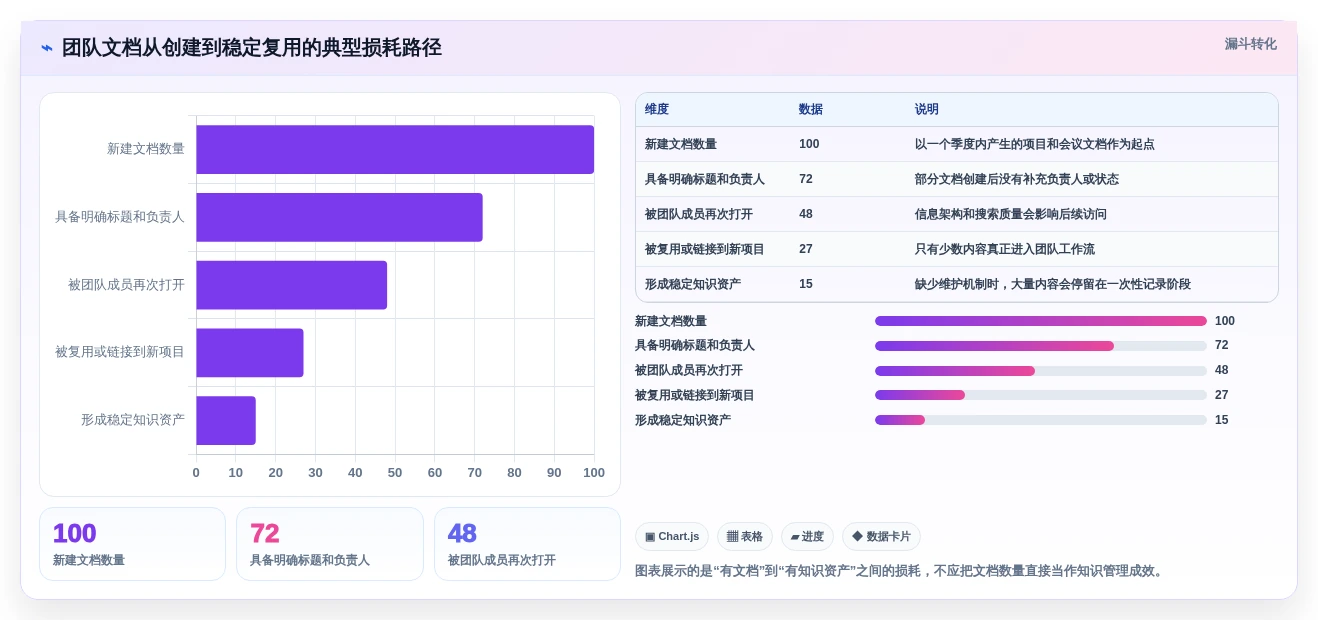Click chart y-axis label 被团队成员再次打开
The width and height of the screenshot is (1318, 620).
(127, 285)
